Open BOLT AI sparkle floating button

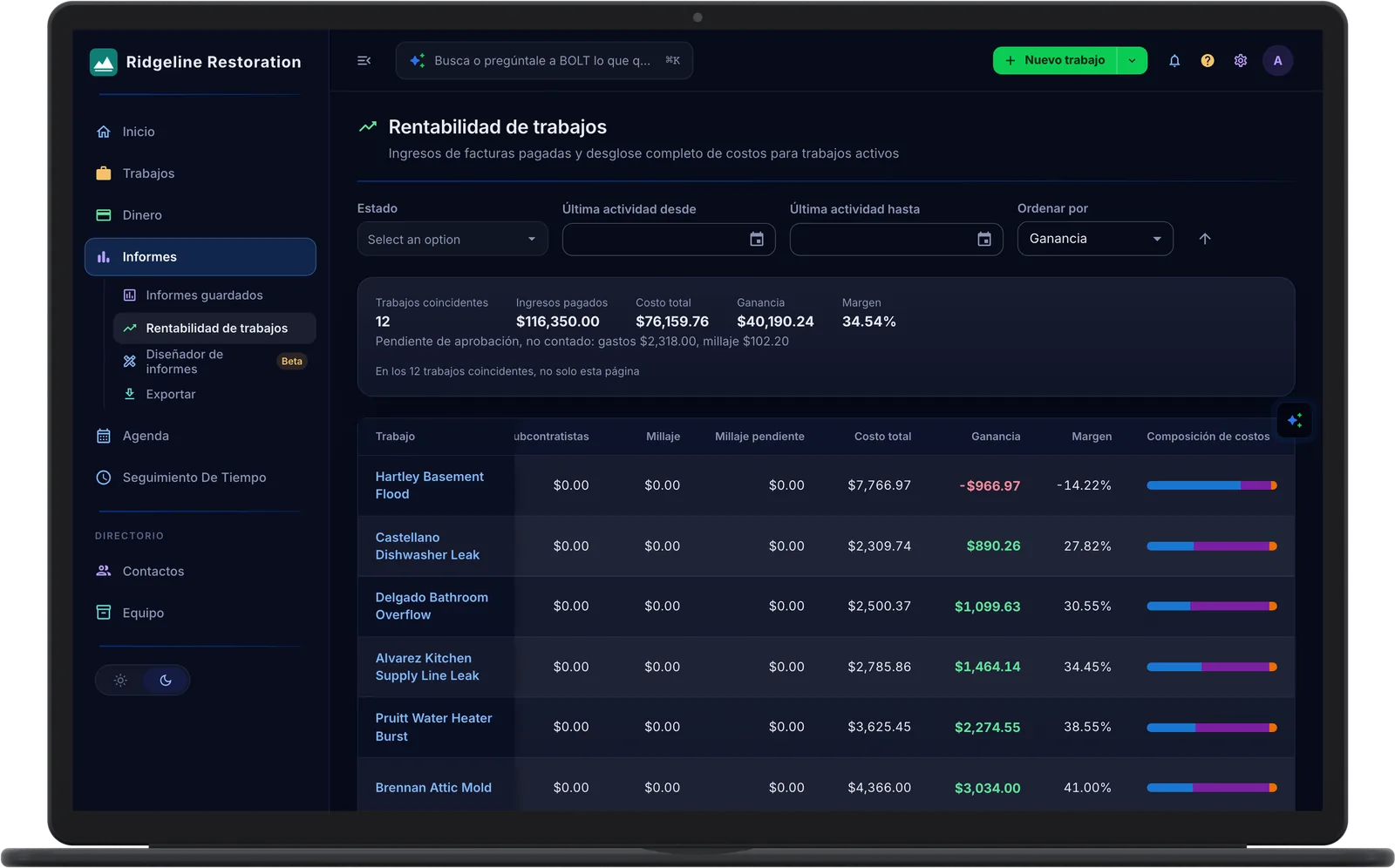coord(1295,421)
